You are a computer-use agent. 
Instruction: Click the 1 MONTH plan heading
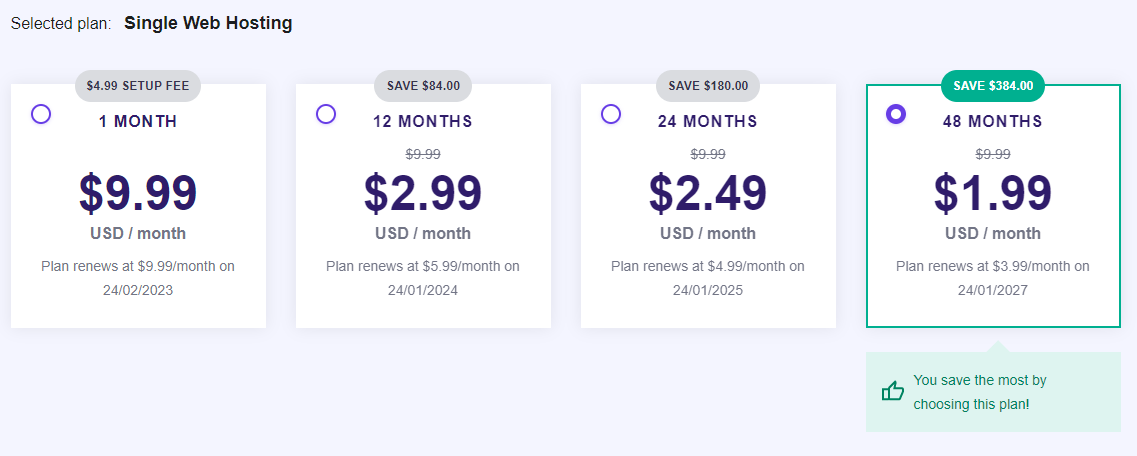(138, 122)
